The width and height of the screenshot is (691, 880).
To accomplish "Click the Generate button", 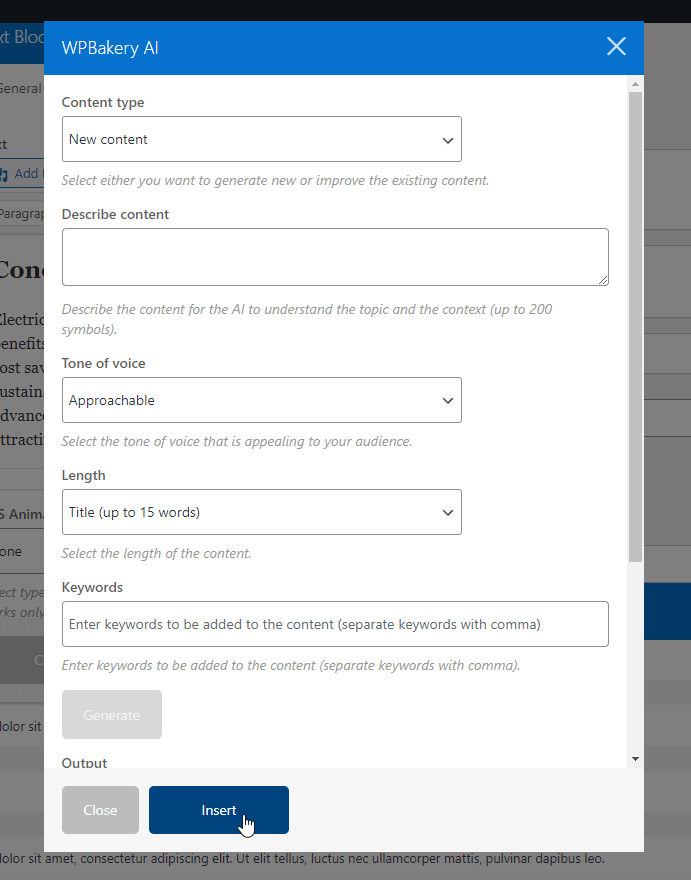I will click(112, 715).
